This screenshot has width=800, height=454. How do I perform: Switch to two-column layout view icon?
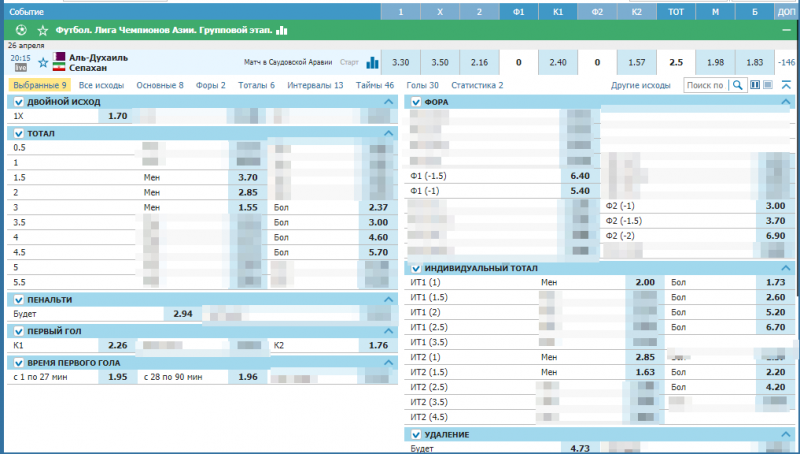point(753,86)
